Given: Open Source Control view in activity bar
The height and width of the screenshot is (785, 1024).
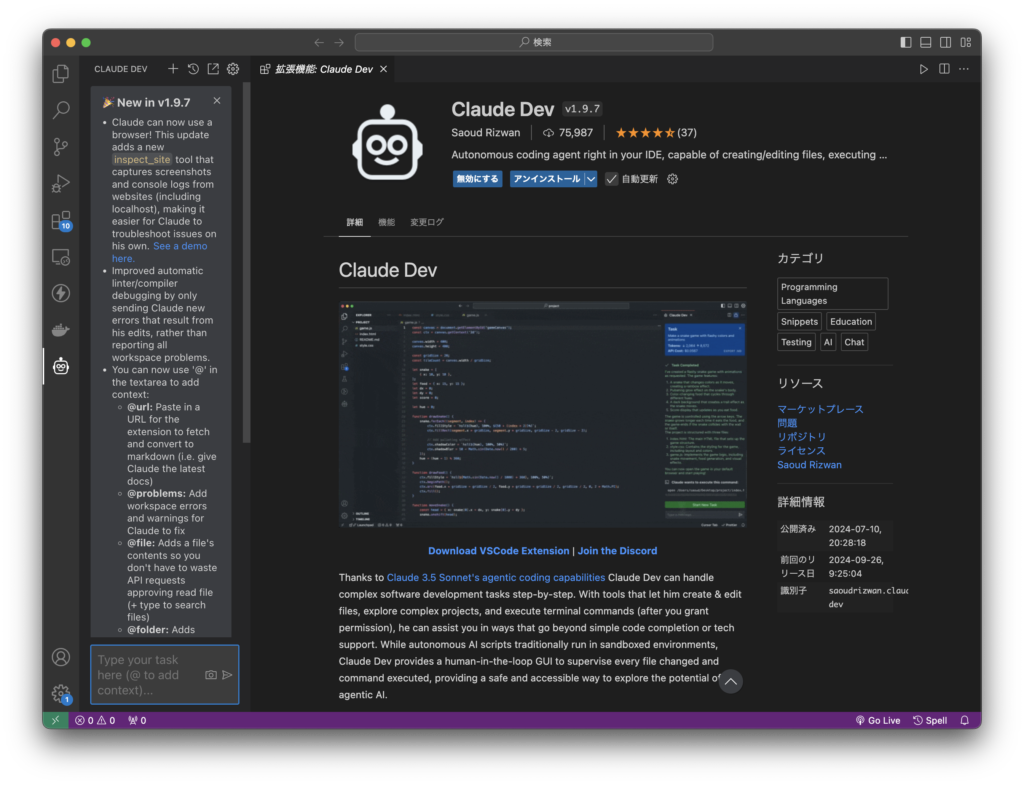Looking at the screenshot, I should (61, 146).
